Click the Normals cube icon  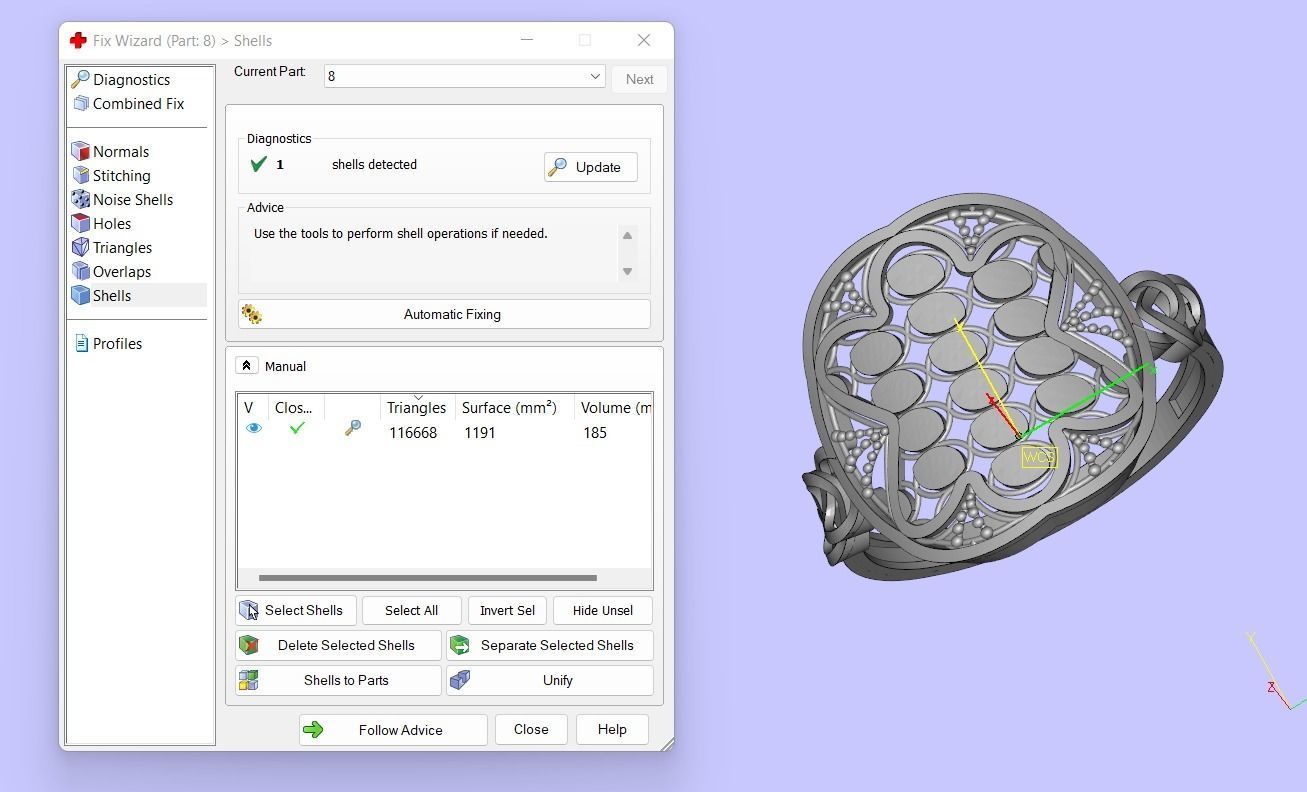[81, 152]
